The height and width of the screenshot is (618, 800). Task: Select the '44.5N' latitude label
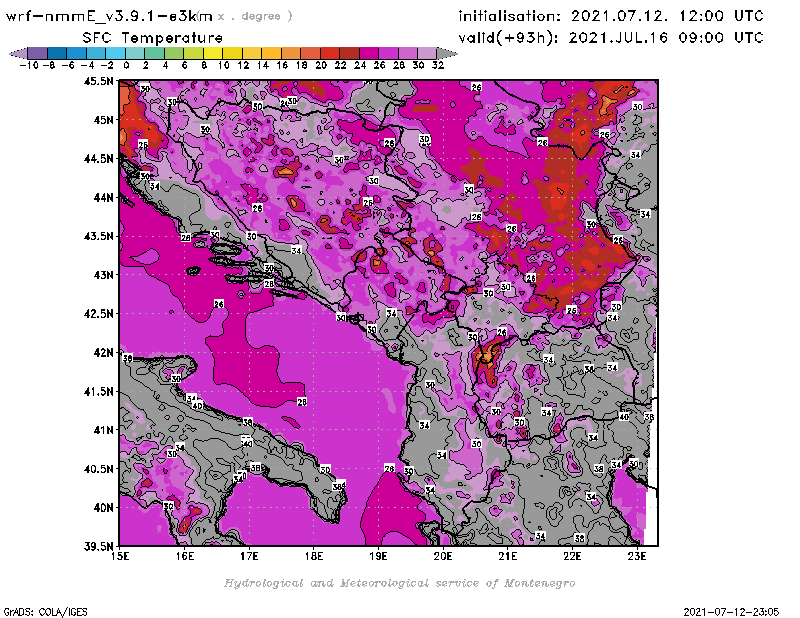click(x=98, y=159)
